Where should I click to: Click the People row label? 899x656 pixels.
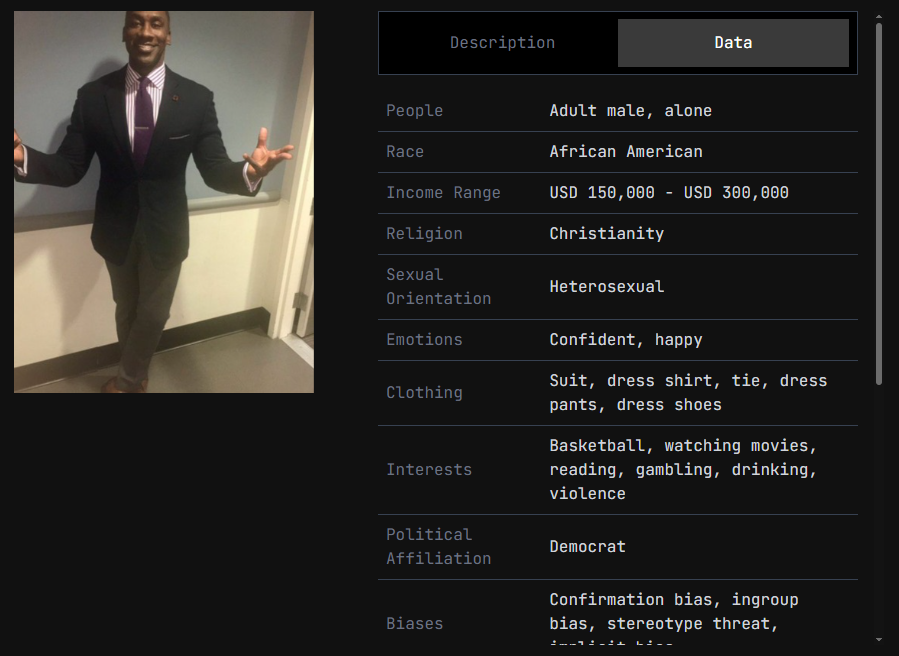coord(414,111)
